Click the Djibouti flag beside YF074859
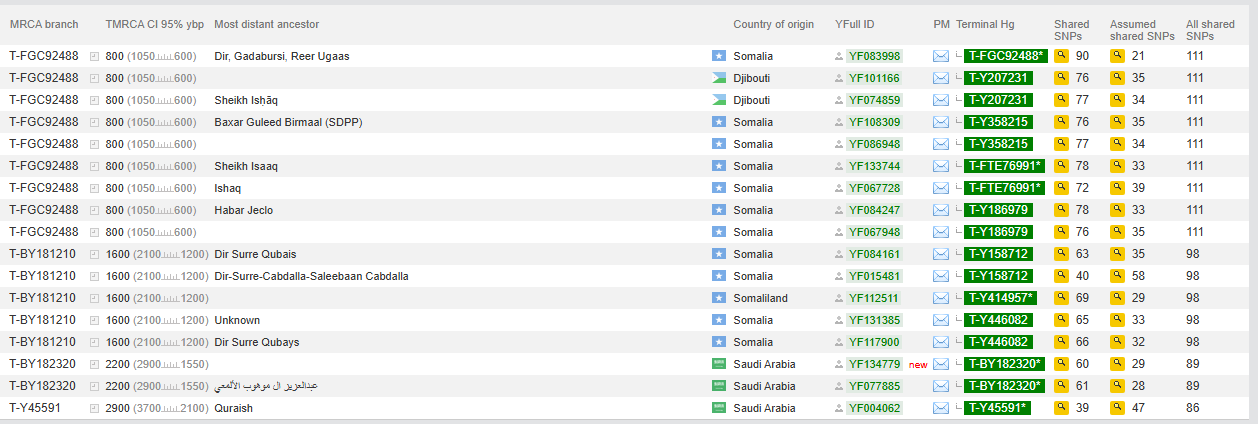Image resolution: width=1258 pixels, height=424 pixels. [718, 100]
